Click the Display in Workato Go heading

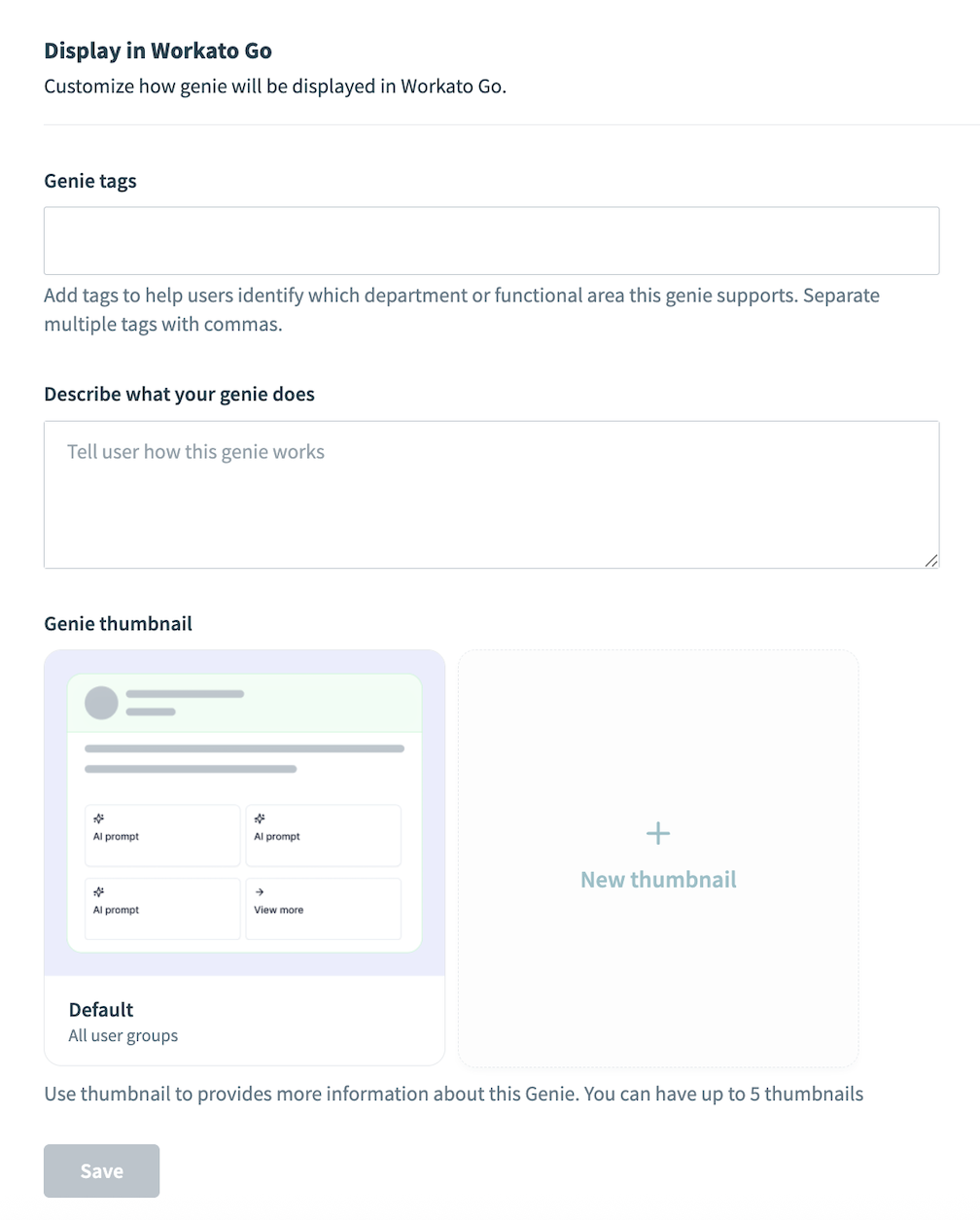158,51
